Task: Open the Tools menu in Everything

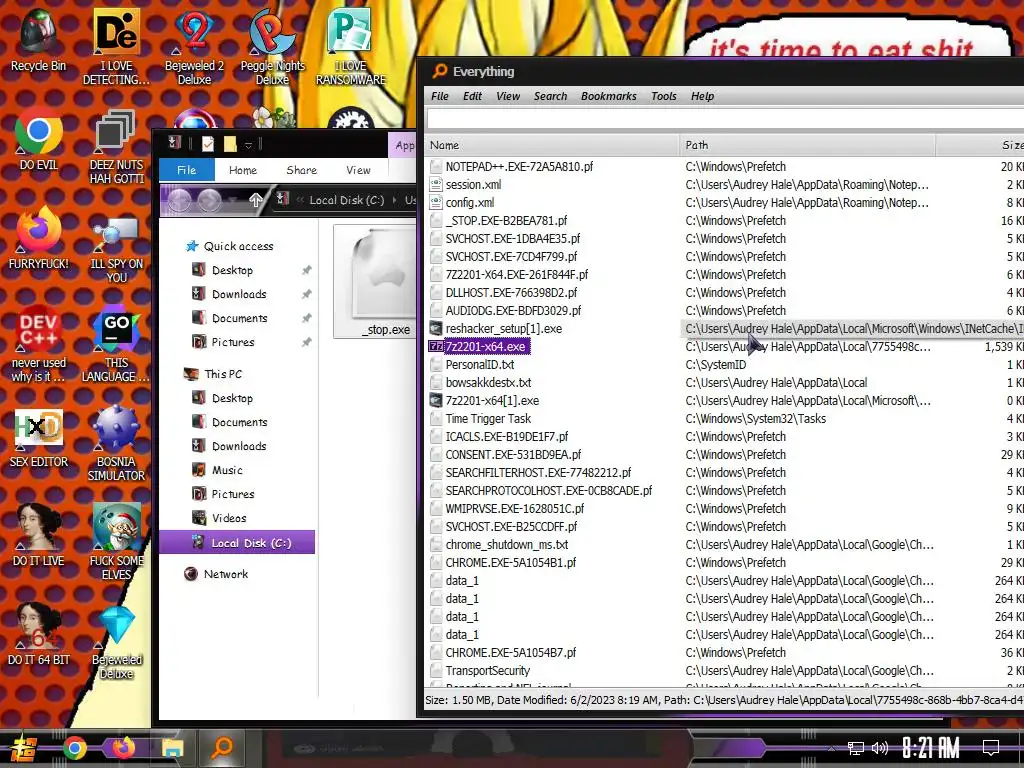Action: point(664,96)
